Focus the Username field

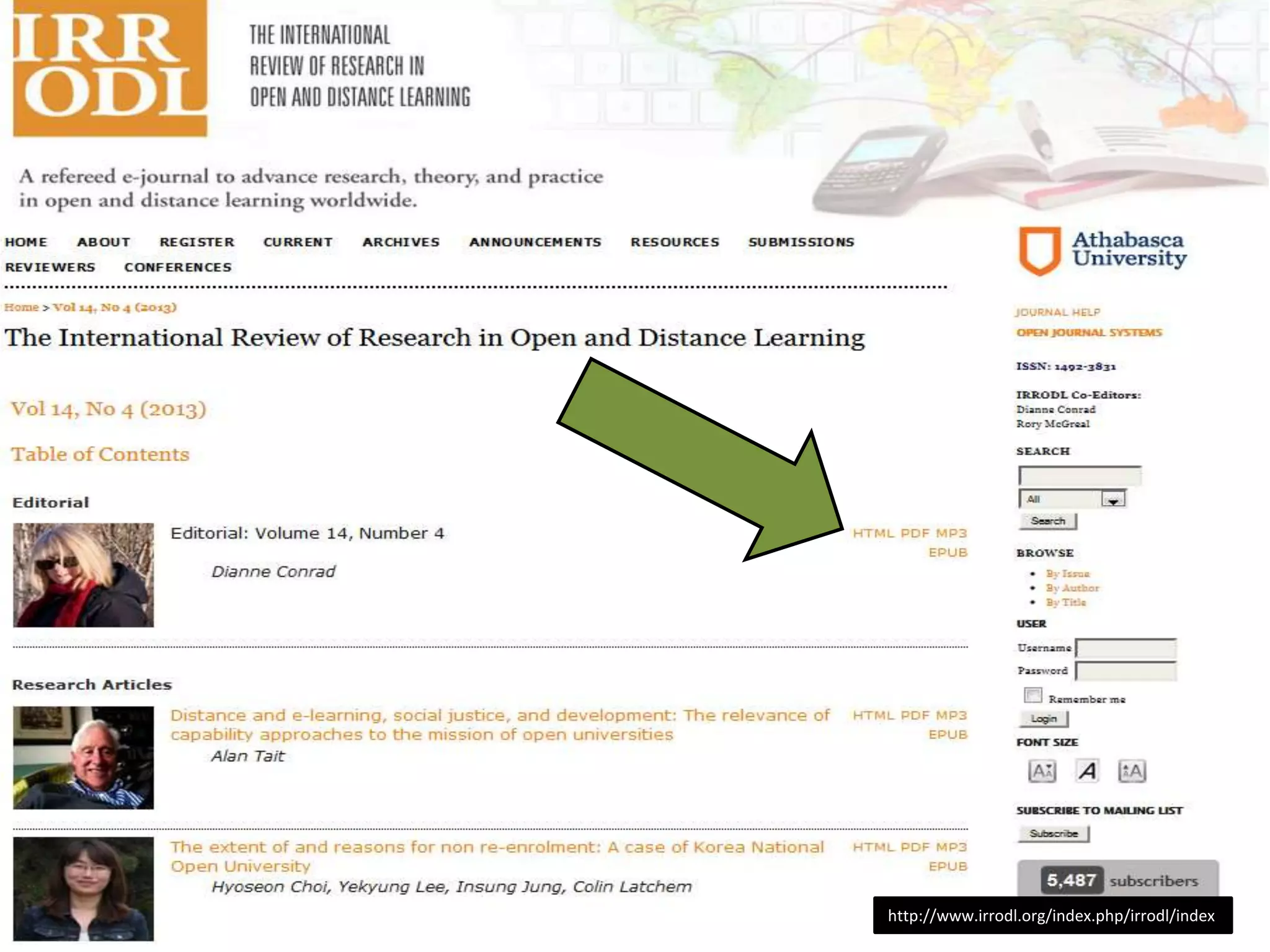(x=1126, y=648)
